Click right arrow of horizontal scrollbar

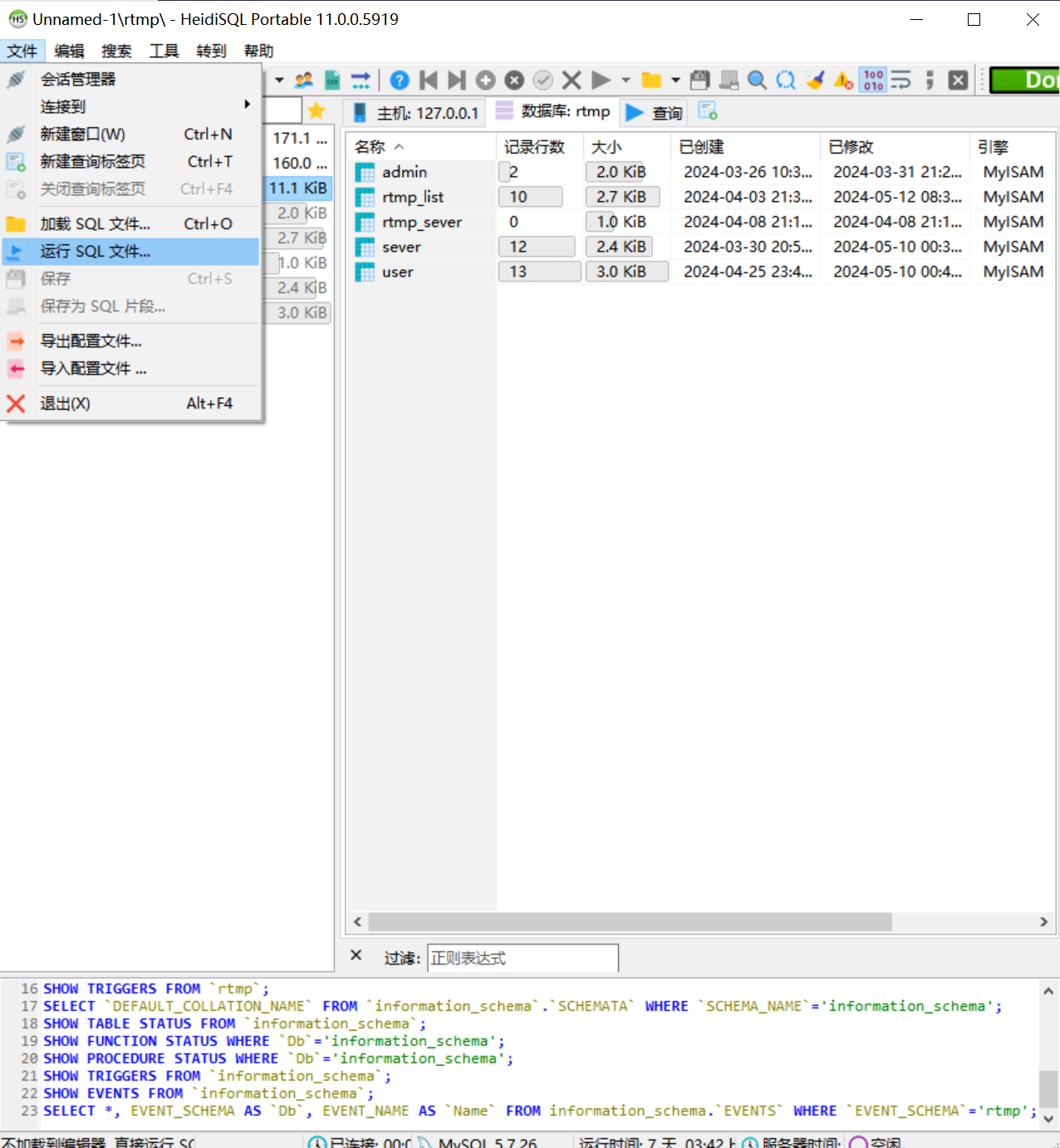tap(1044, 922)
